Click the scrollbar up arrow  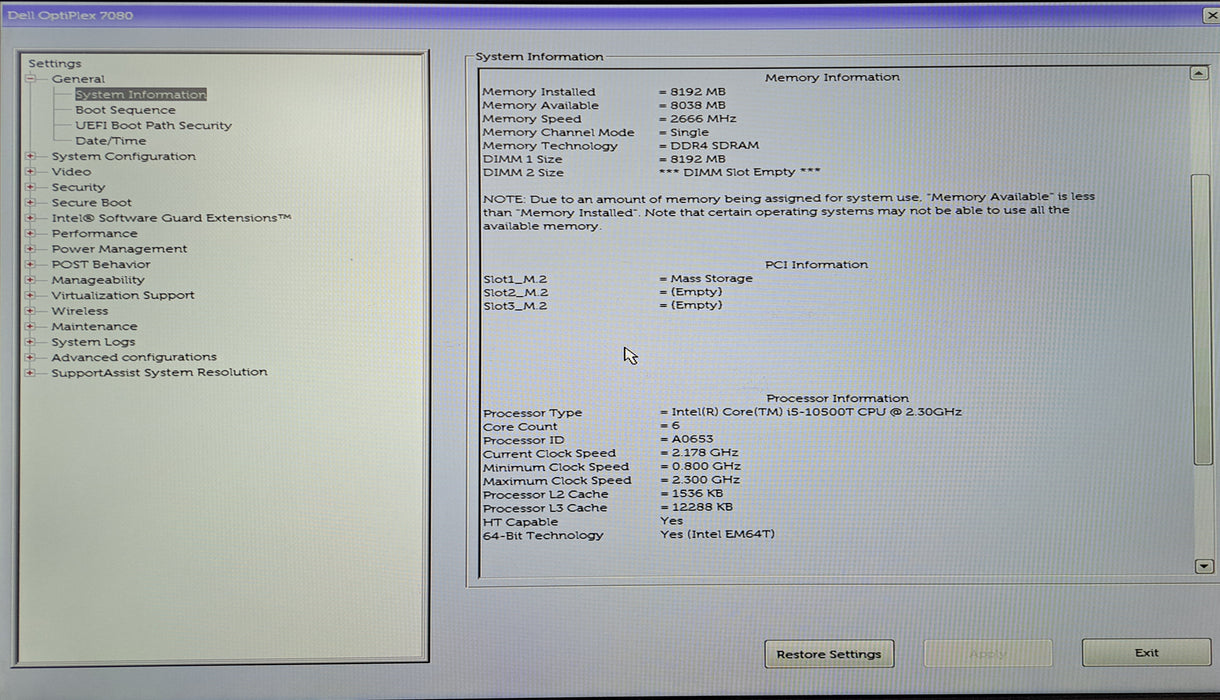point(1199,74)
